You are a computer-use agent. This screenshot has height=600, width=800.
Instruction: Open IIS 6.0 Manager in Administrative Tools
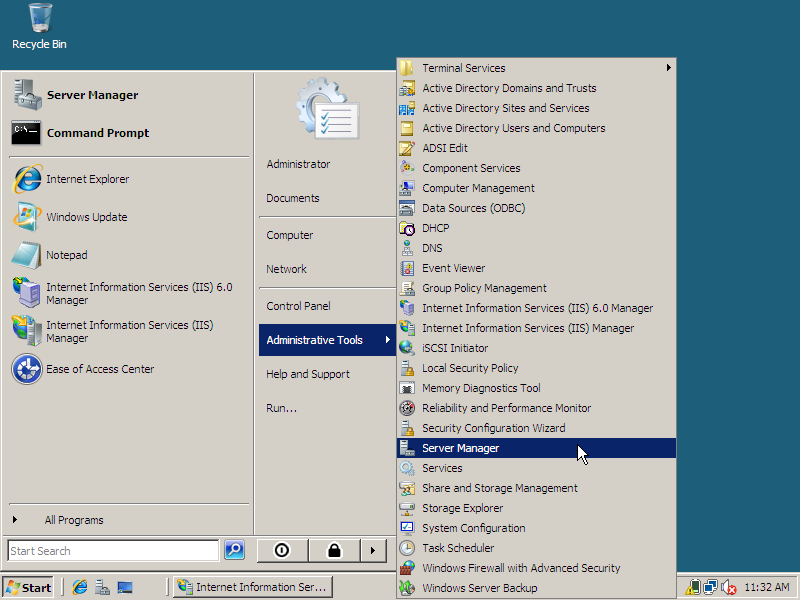click(x=536, y=308)
